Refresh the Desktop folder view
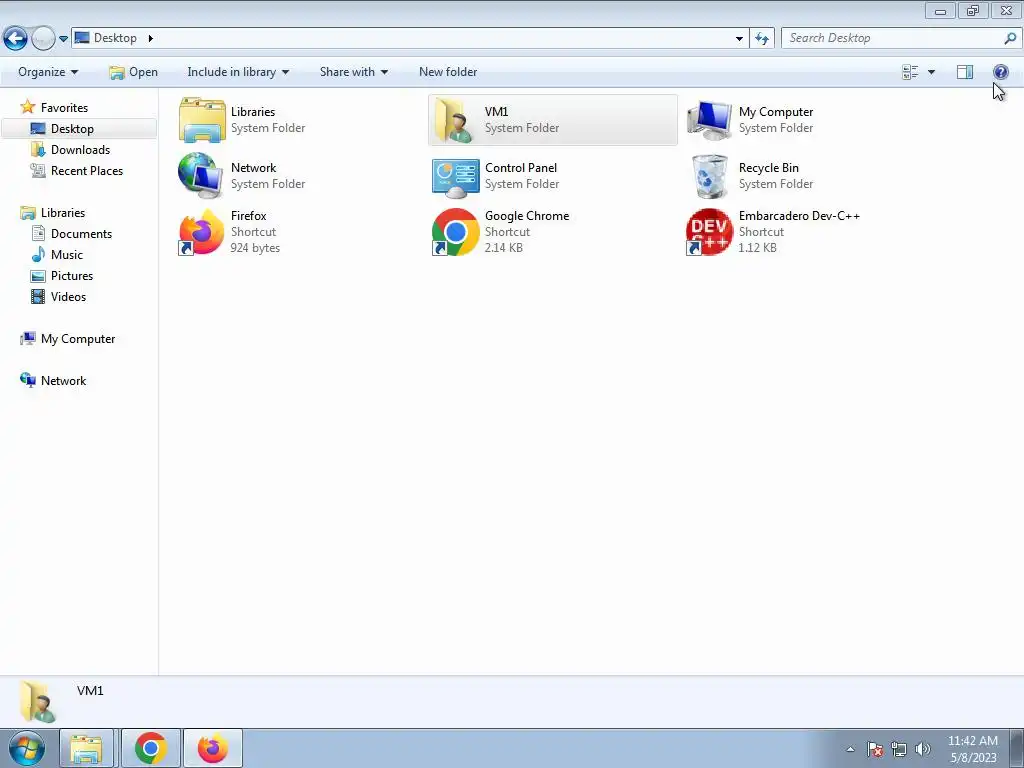Viewport: 1024px width, 768px height. (x=762, y=39)
